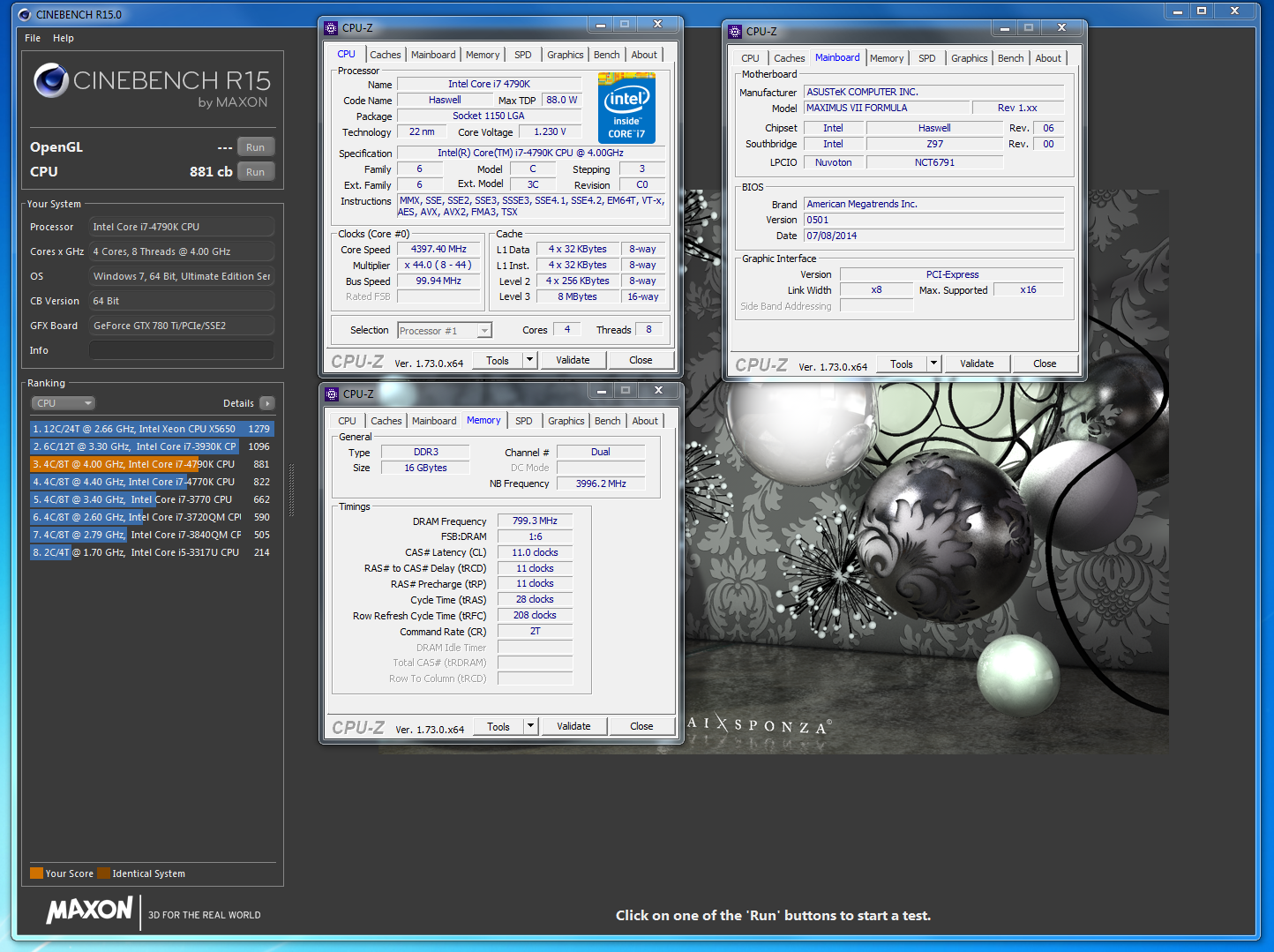Viewport: 1274px width, 952px height.
Task: Open Memory tab in Mainboard window
Action: (887, 58)
